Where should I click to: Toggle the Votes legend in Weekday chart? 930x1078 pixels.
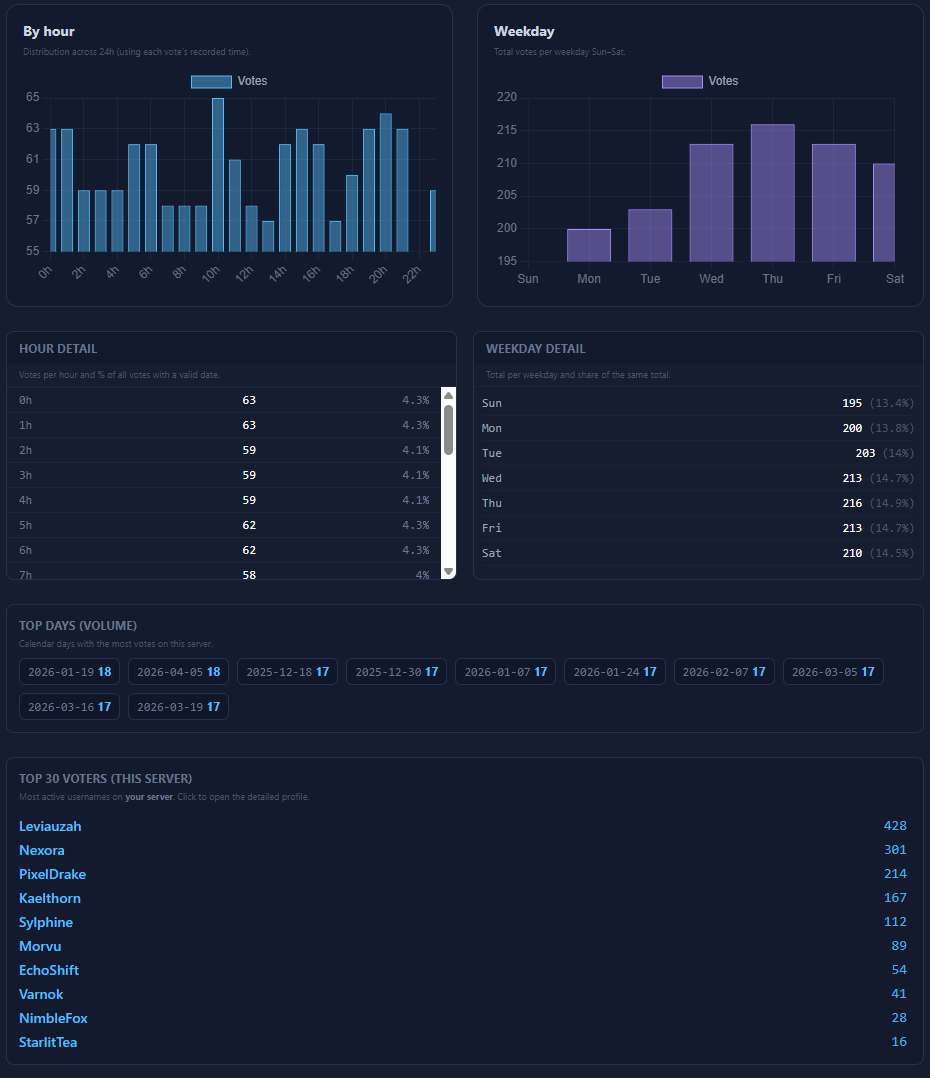700,81
